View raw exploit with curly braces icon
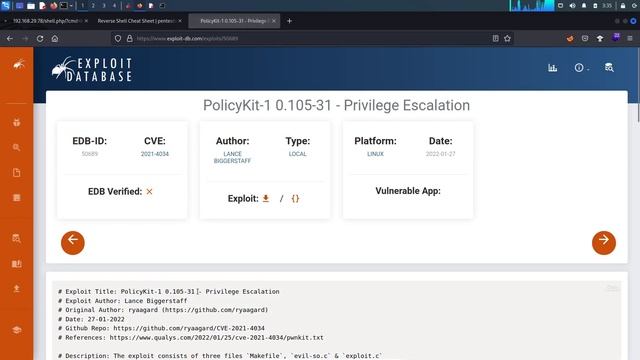The image size is (640, 360). point(295,198)
